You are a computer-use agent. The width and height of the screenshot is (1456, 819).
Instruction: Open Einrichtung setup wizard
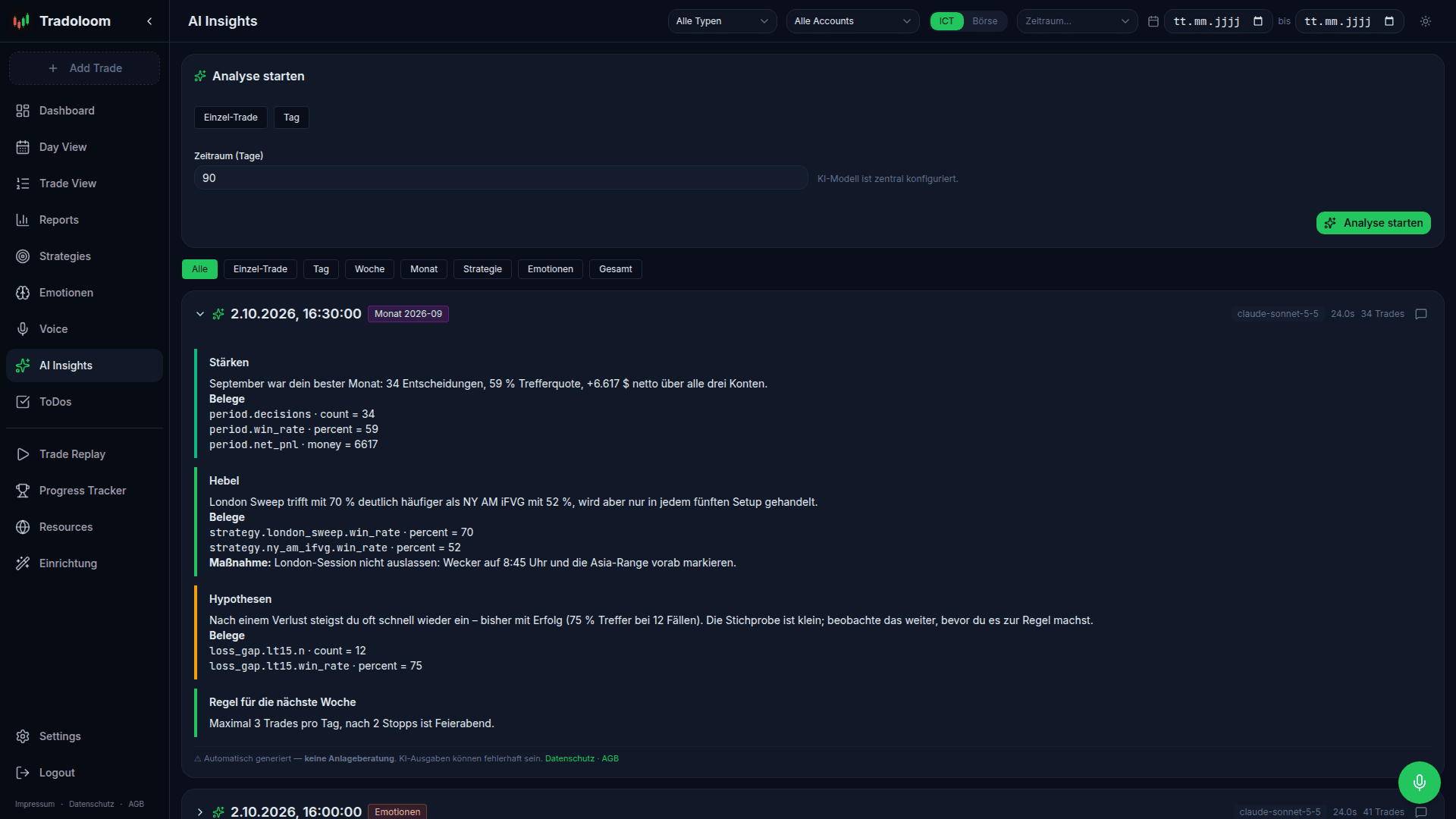pos(84,563)
